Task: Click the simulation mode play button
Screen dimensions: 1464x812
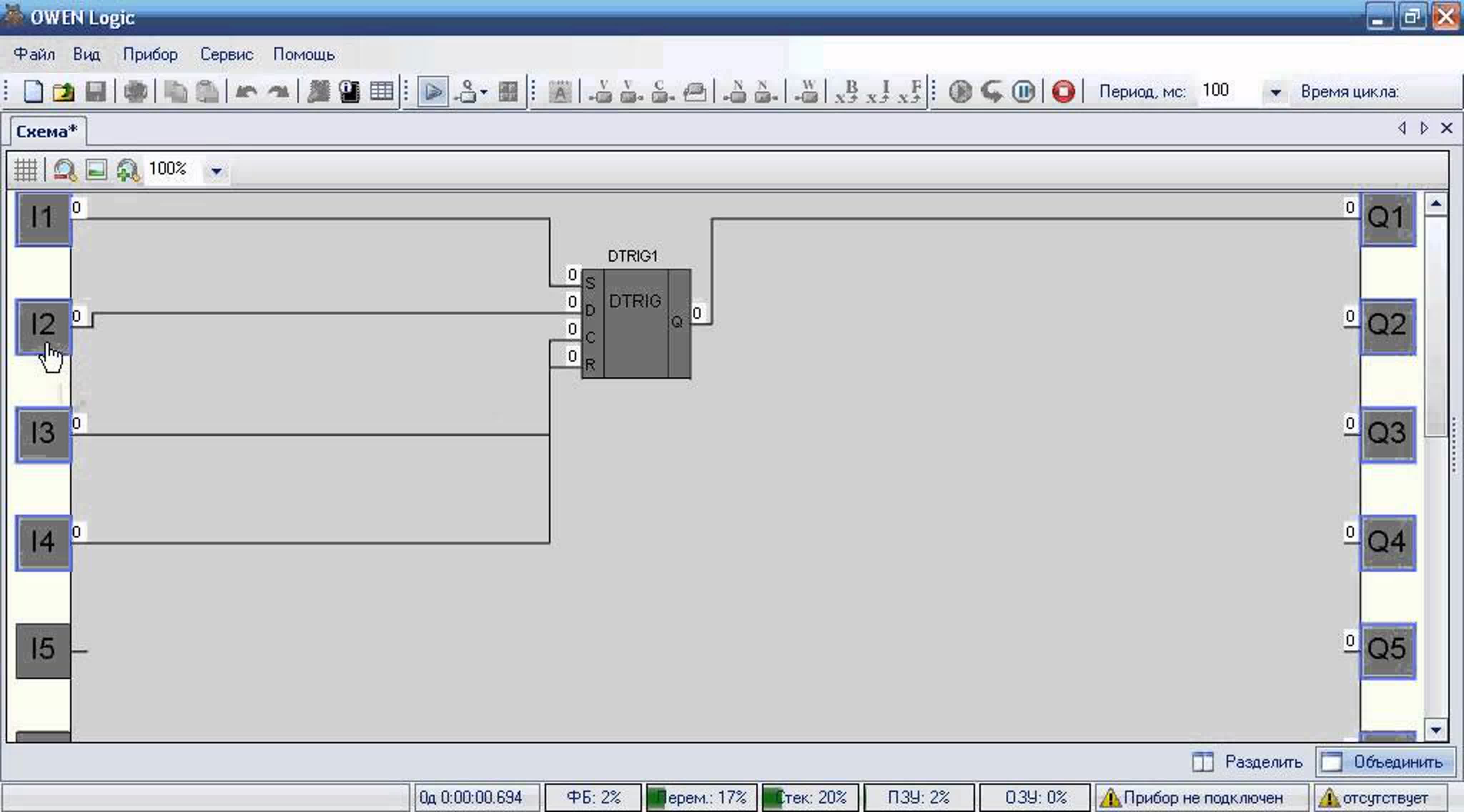Action: point(432,91)
